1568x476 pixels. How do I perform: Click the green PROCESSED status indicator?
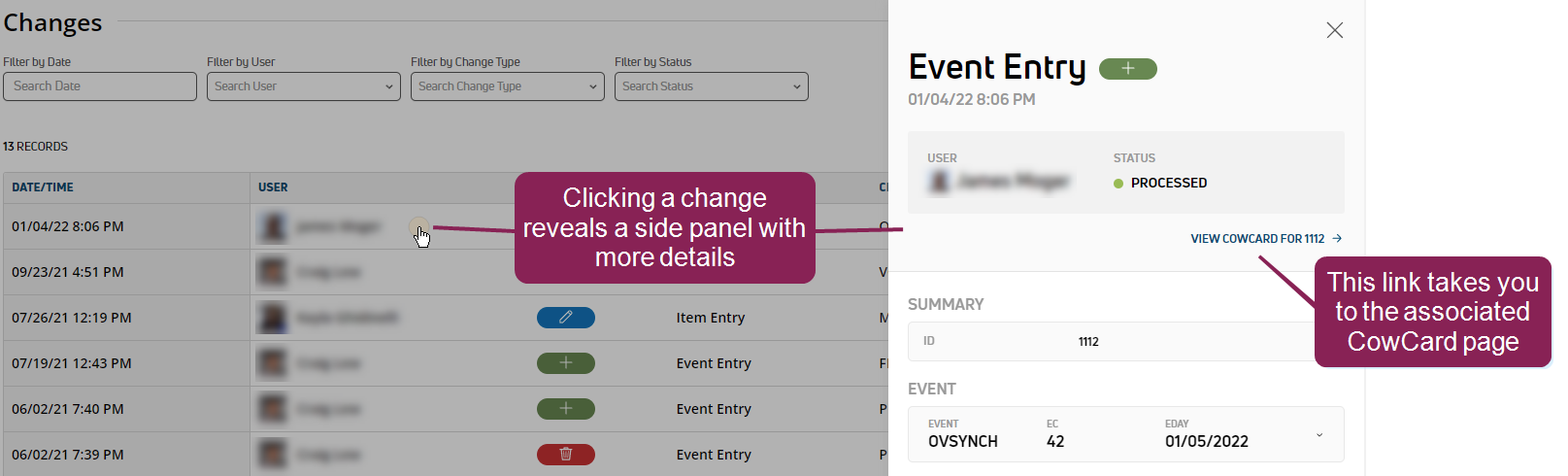pos(1118,183)
